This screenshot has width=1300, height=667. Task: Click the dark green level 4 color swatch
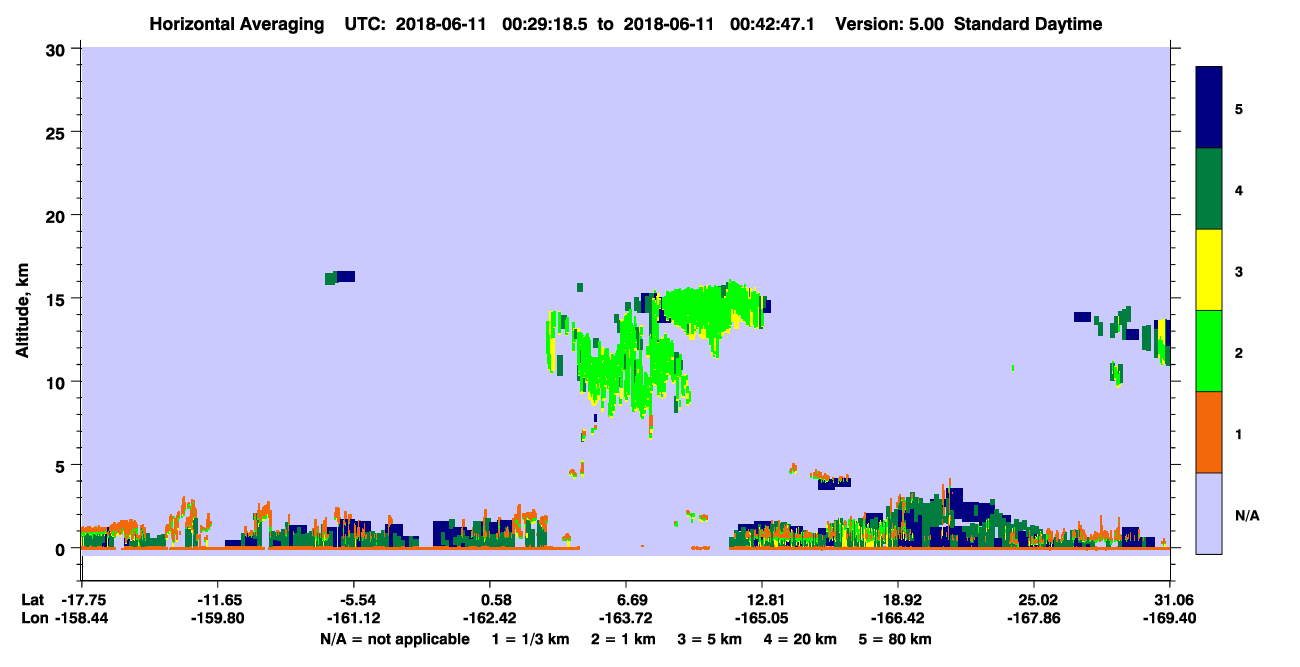pyautogui.click(x=1209, y=189)
